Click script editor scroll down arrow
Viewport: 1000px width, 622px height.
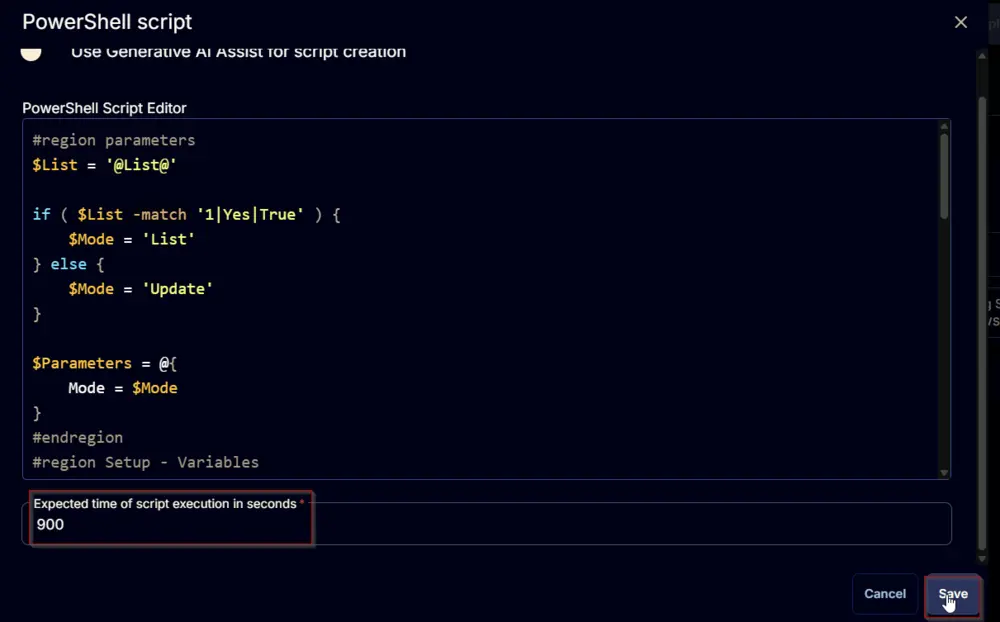pyautogui.click(x=944, y=473)
